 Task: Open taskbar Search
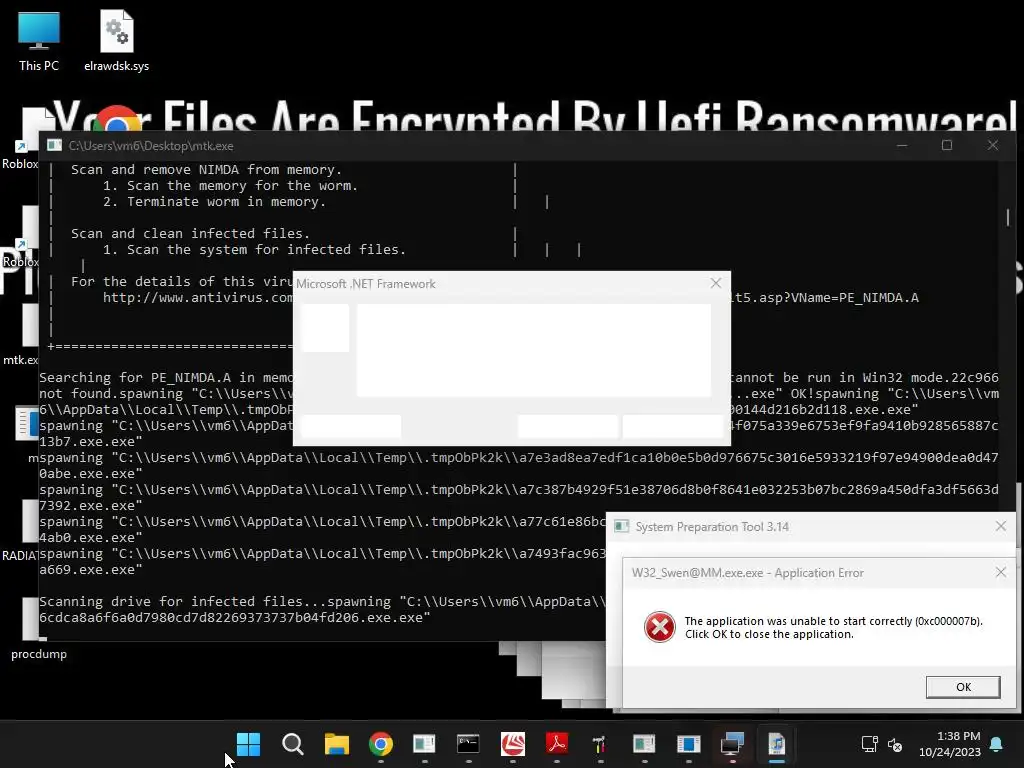click(293, 744)
